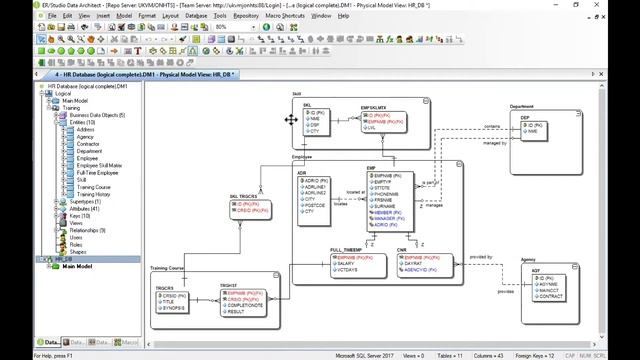Click the Print icon in the toolbar

coord(71,27)
